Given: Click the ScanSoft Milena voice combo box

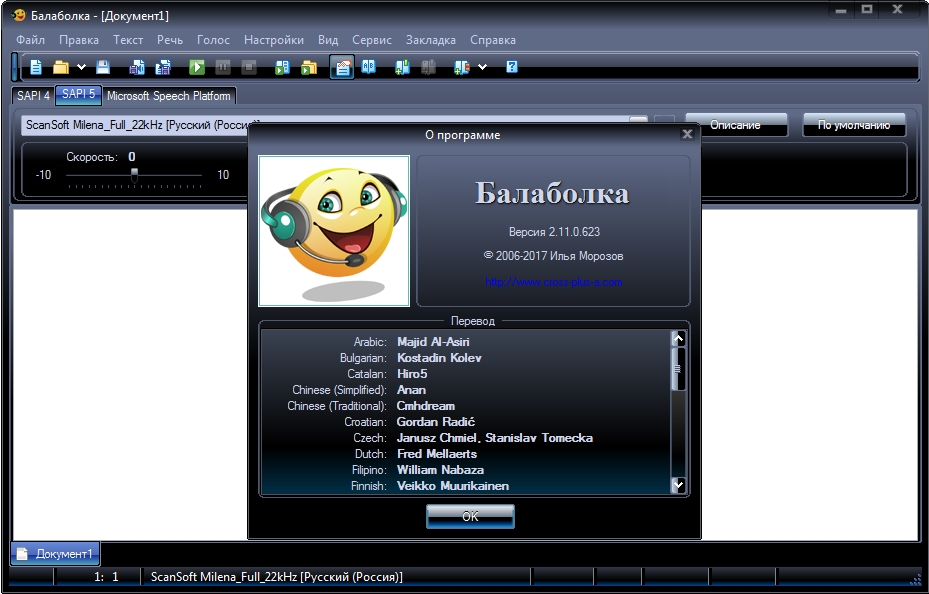Looking at the screenshot, I should point(335,125).
